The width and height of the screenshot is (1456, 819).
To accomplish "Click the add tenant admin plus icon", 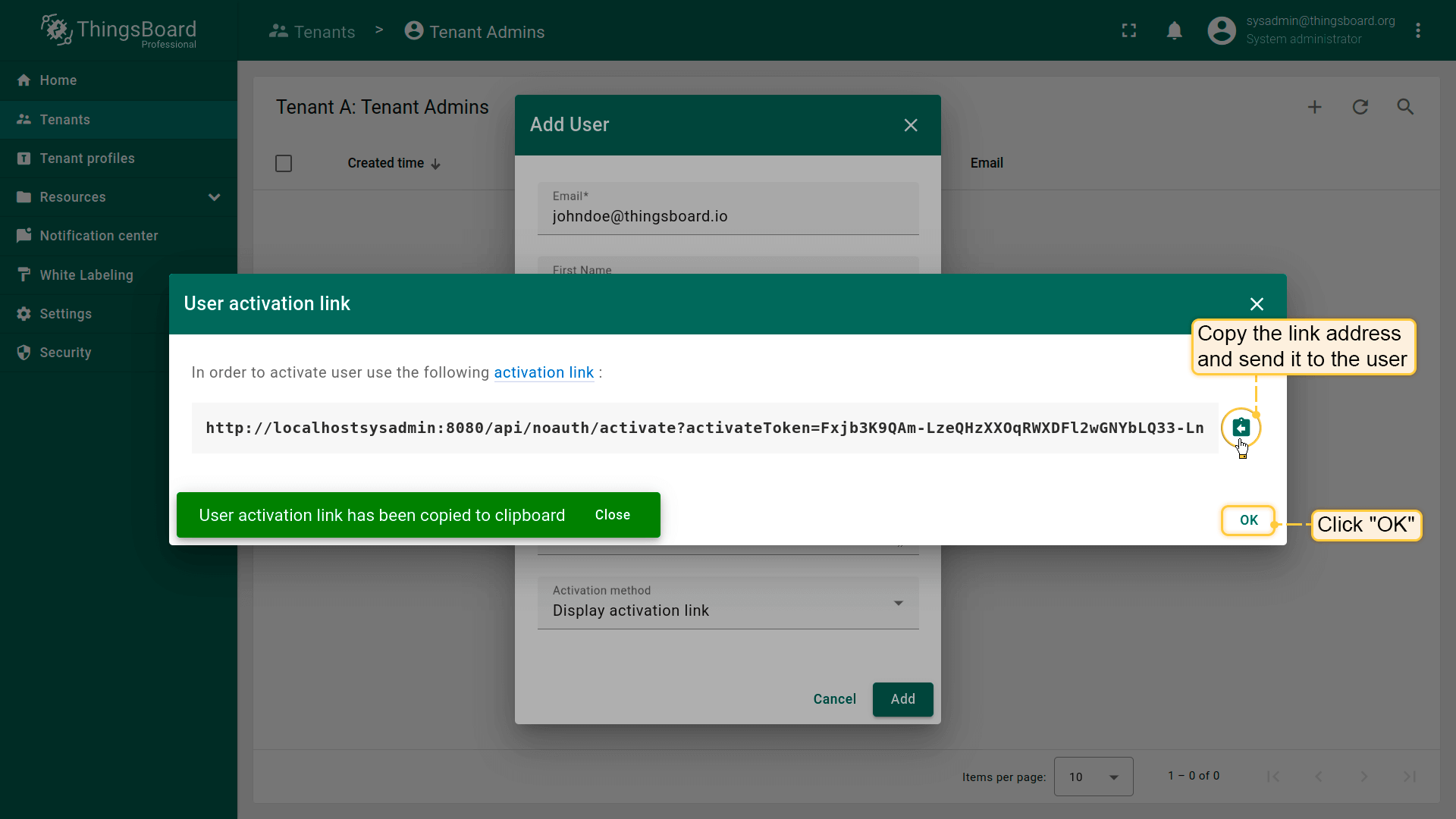I will coord(1314,107).
